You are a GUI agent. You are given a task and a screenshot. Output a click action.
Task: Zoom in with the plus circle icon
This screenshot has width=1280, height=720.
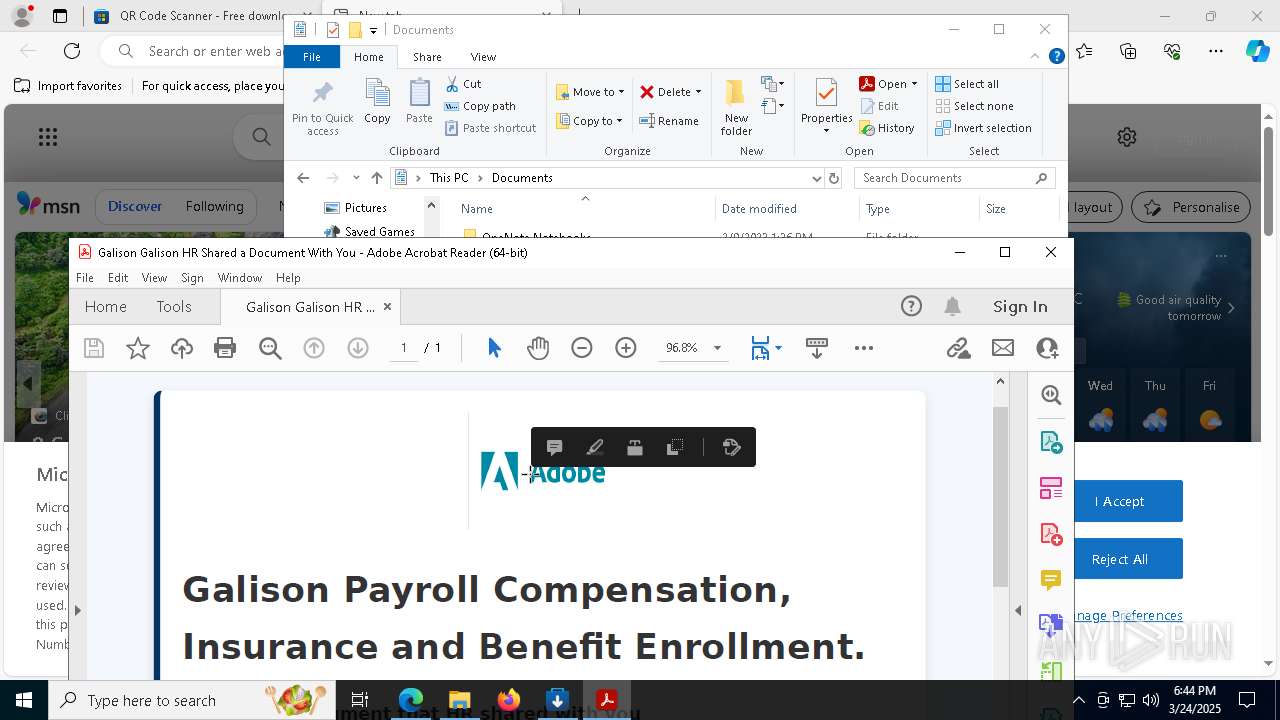pos(626,348)
